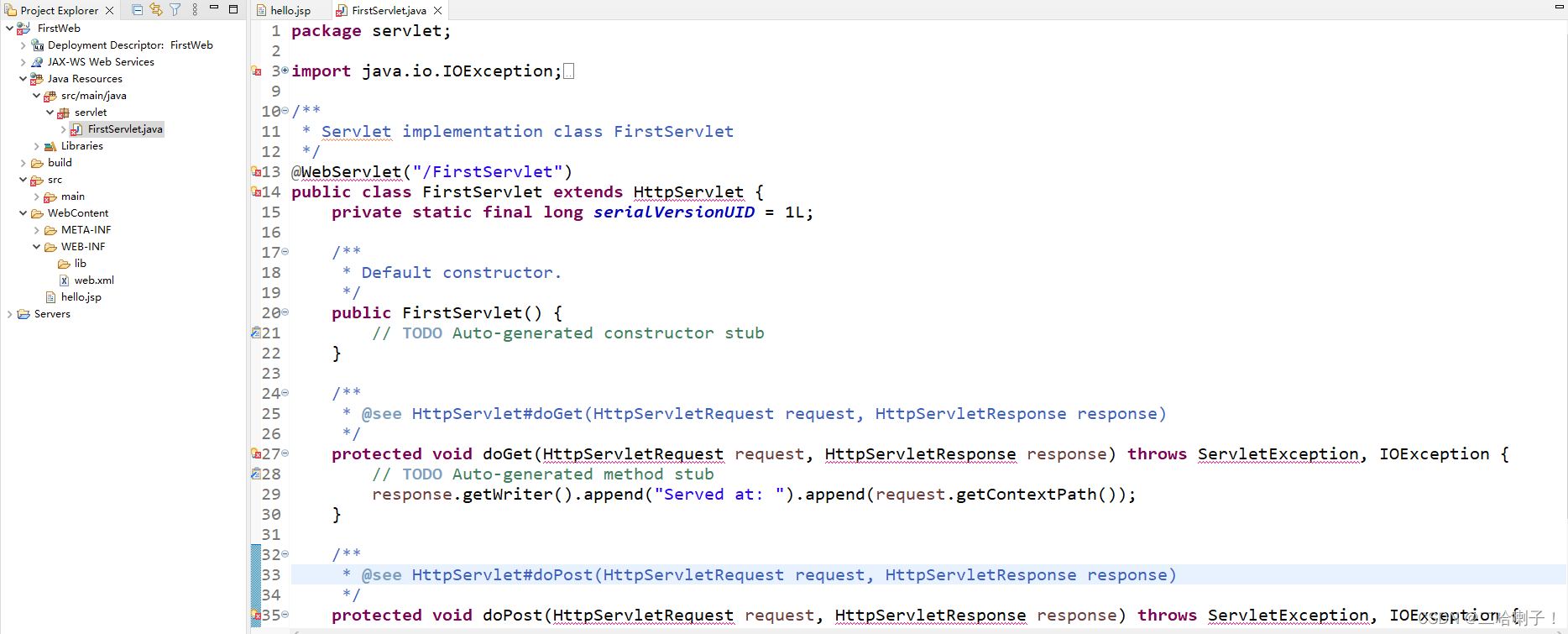Click the Java Resources icon
Image resolution: width=1568 pixels, height=634 pixels.
coord(37,79)
